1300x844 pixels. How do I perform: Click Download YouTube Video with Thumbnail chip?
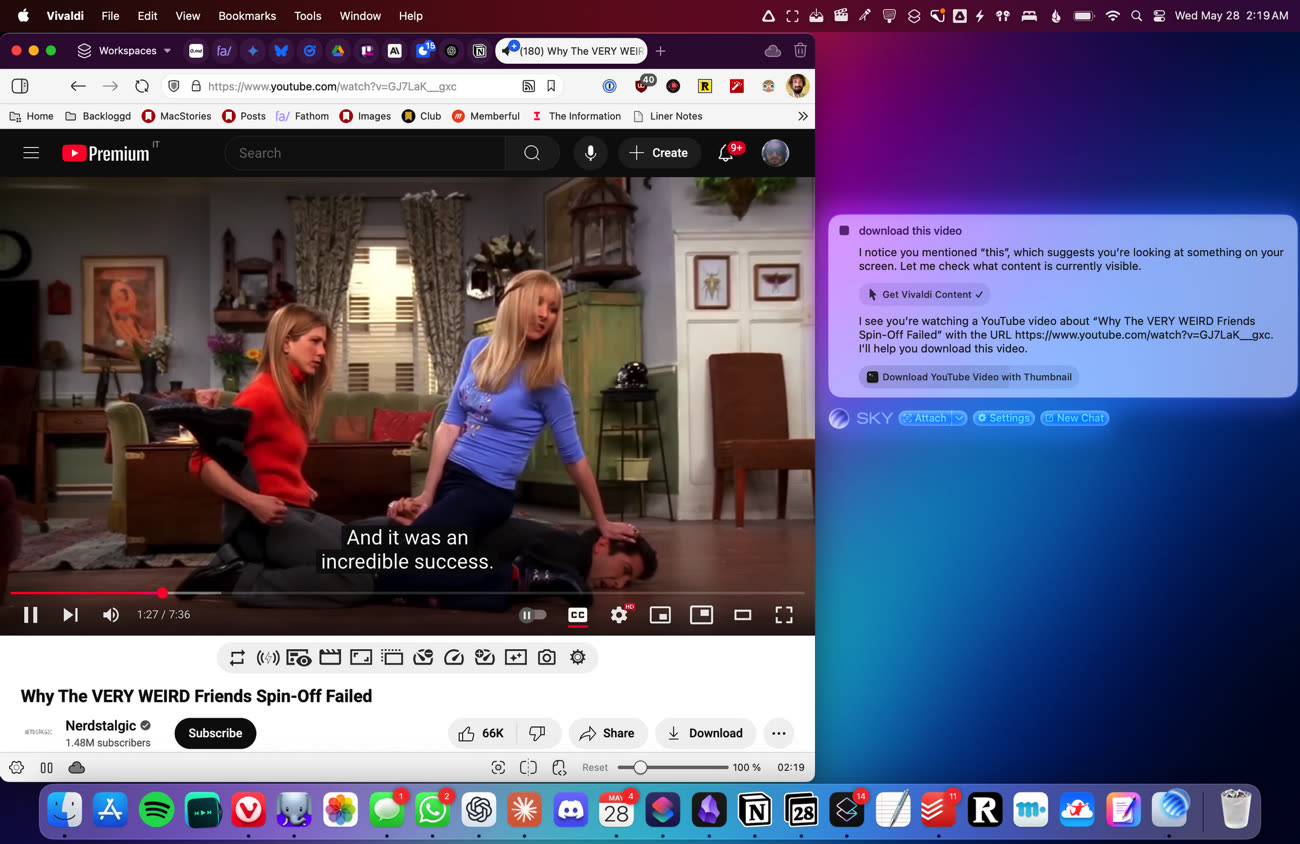click(969, 377)
